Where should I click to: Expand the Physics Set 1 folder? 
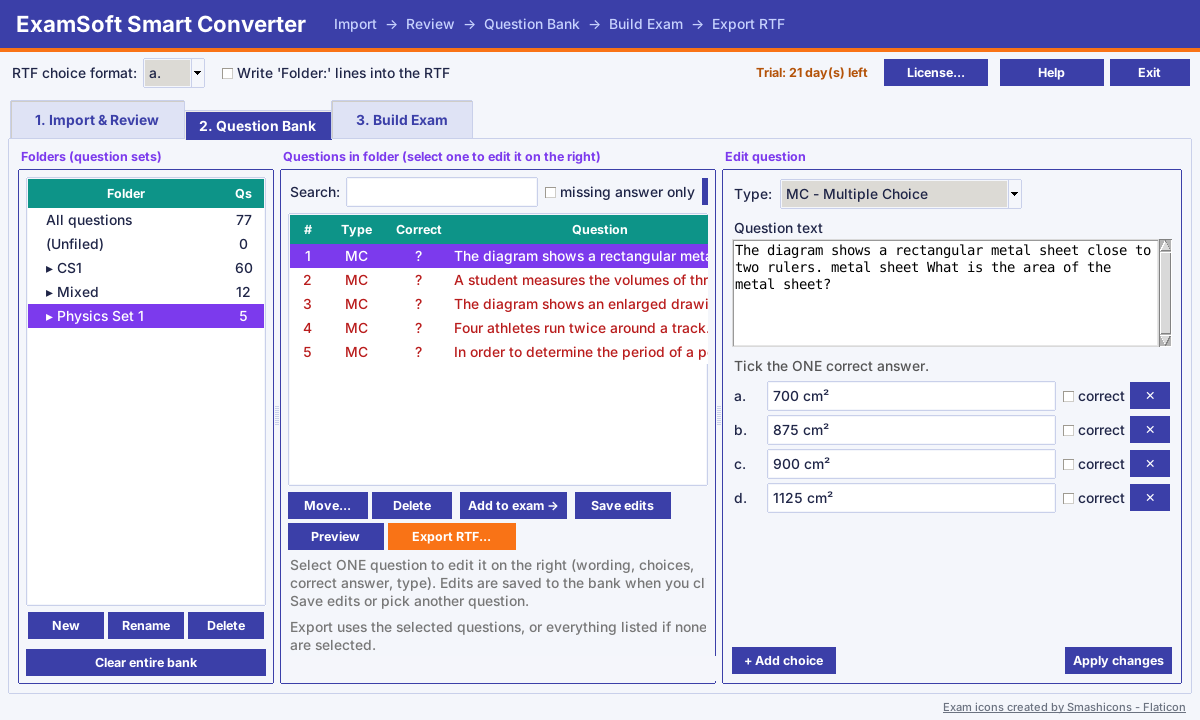coord(50,316)
